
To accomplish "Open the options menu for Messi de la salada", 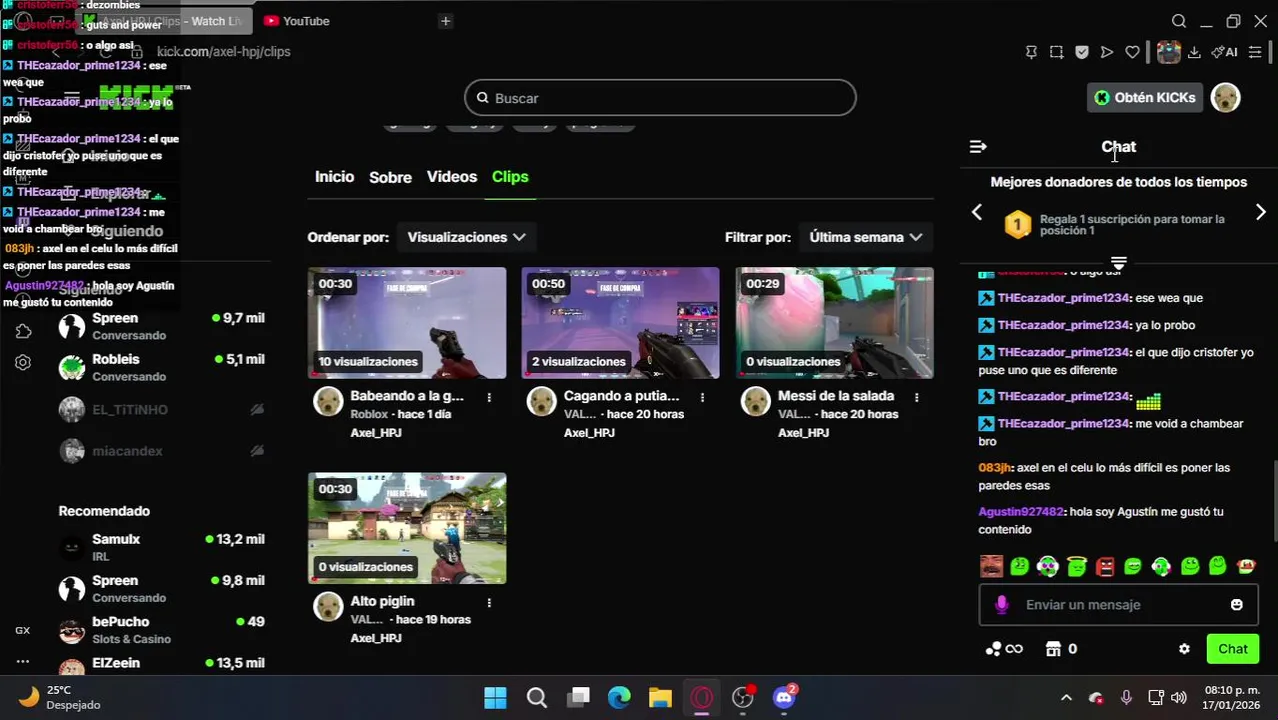I will click(x=916, y=397).
